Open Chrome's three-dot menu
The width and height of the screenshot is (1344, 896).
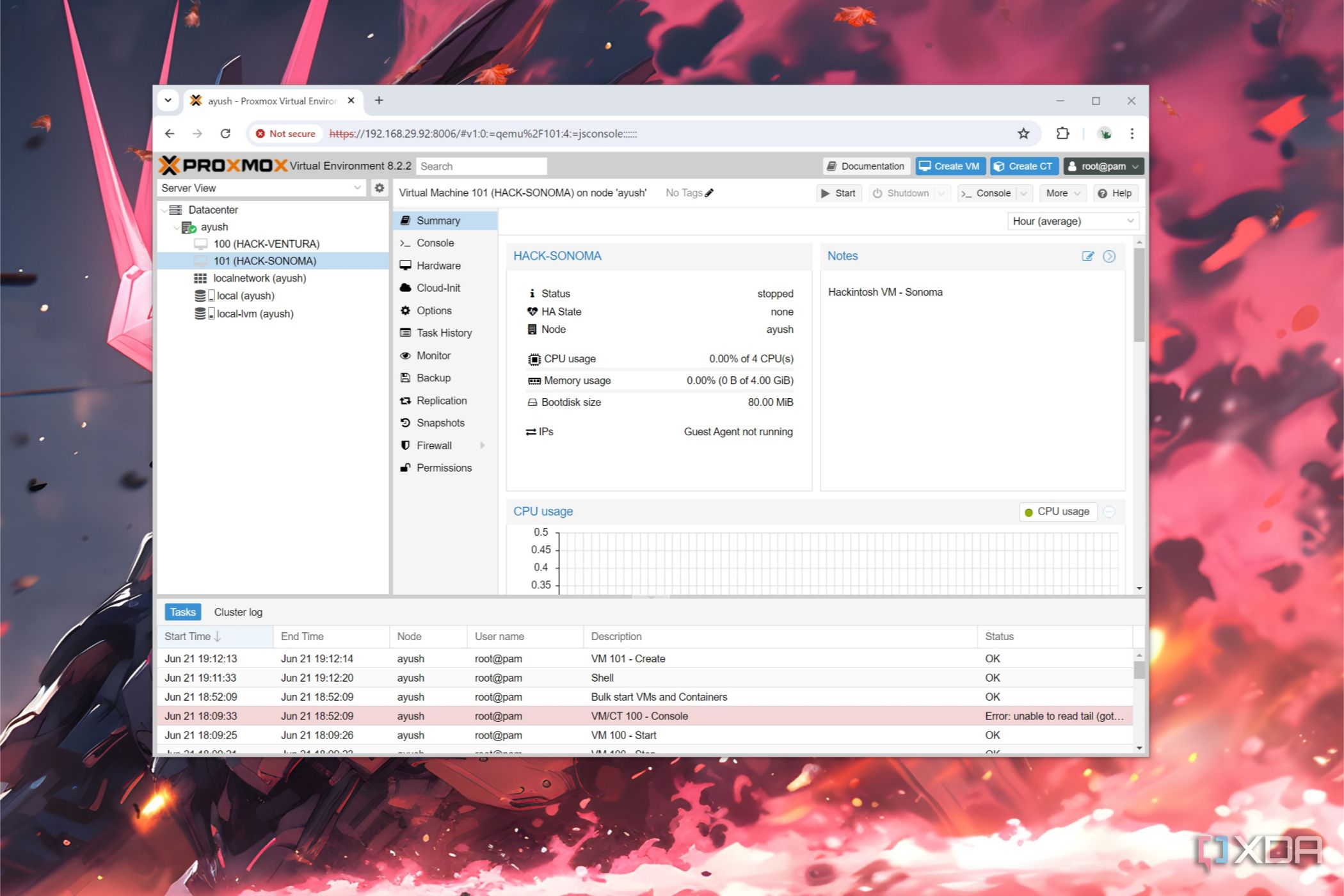1132,133
